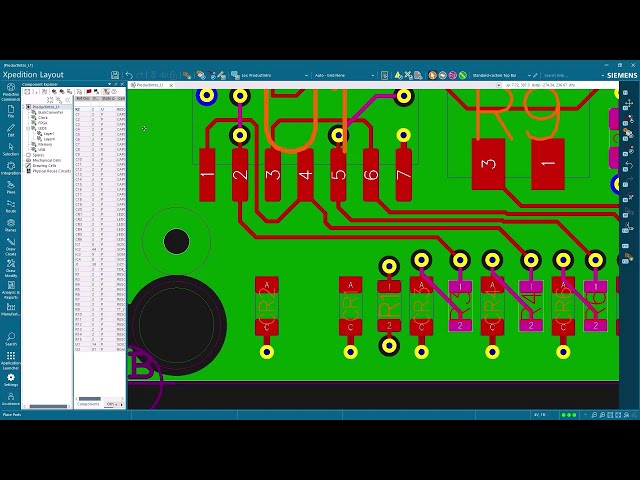Click the yellow warning hazards icon
Viewport: 640px width, 480px height.
click(x=398, y=75)
